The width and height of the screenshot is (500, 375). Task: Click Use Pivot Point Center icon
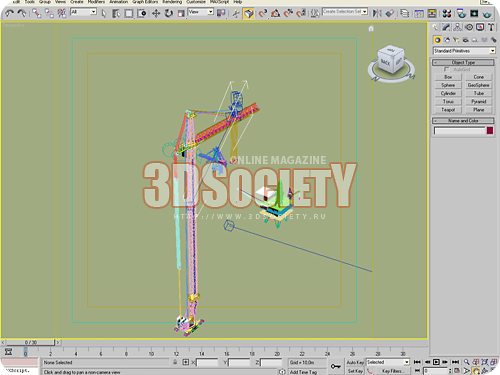(221, 13)
